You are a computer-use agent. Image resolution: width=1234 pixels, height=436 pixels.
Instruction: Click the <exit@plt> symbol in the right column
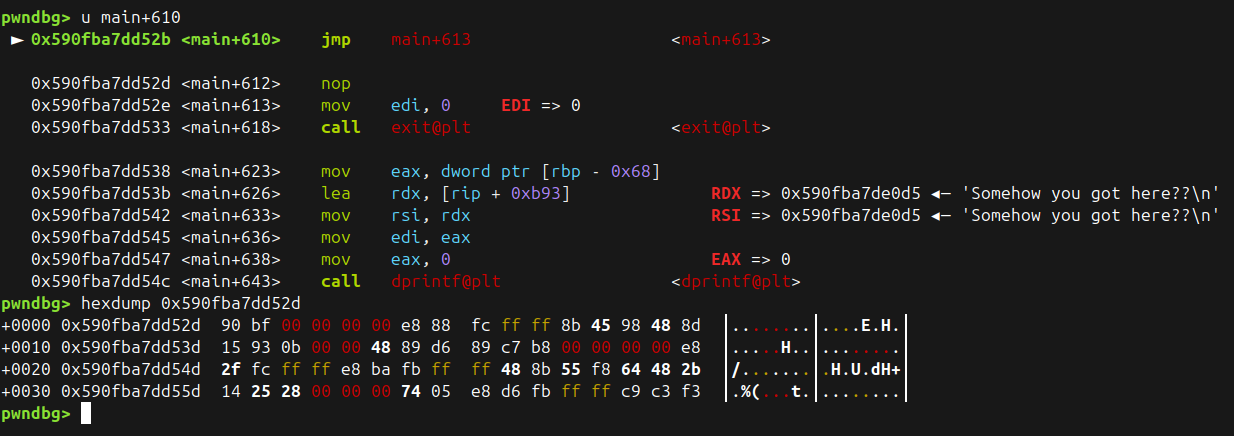[x=721, y=128]
